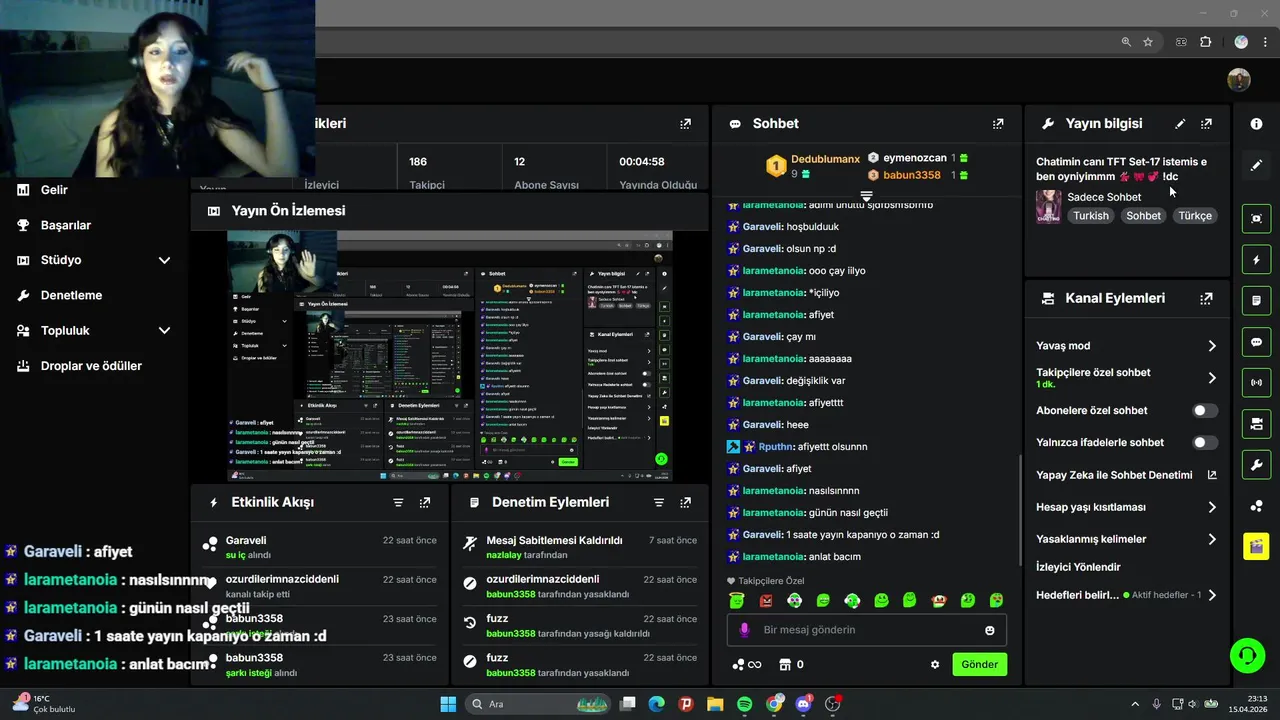The image size is (1280, 720).
Task: Click Dedublumanx in chat leaderboard
Action: (825, 159)
